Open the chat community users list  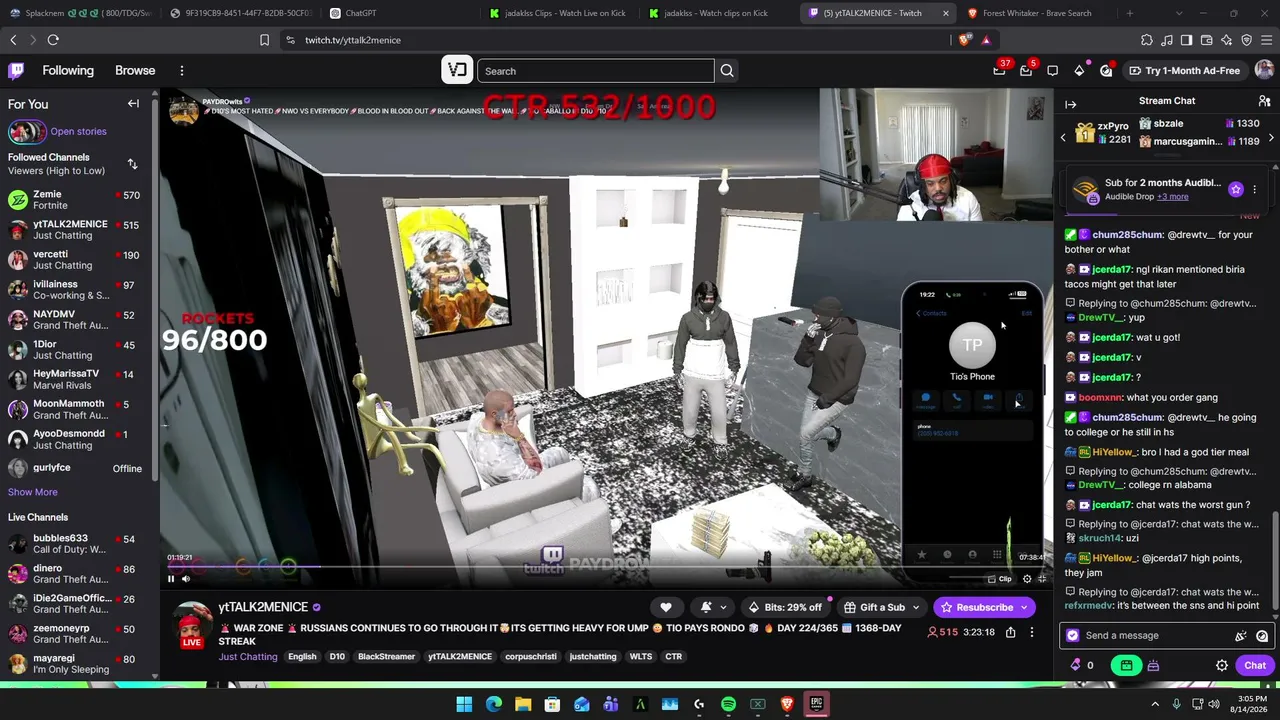[1264, 101]
